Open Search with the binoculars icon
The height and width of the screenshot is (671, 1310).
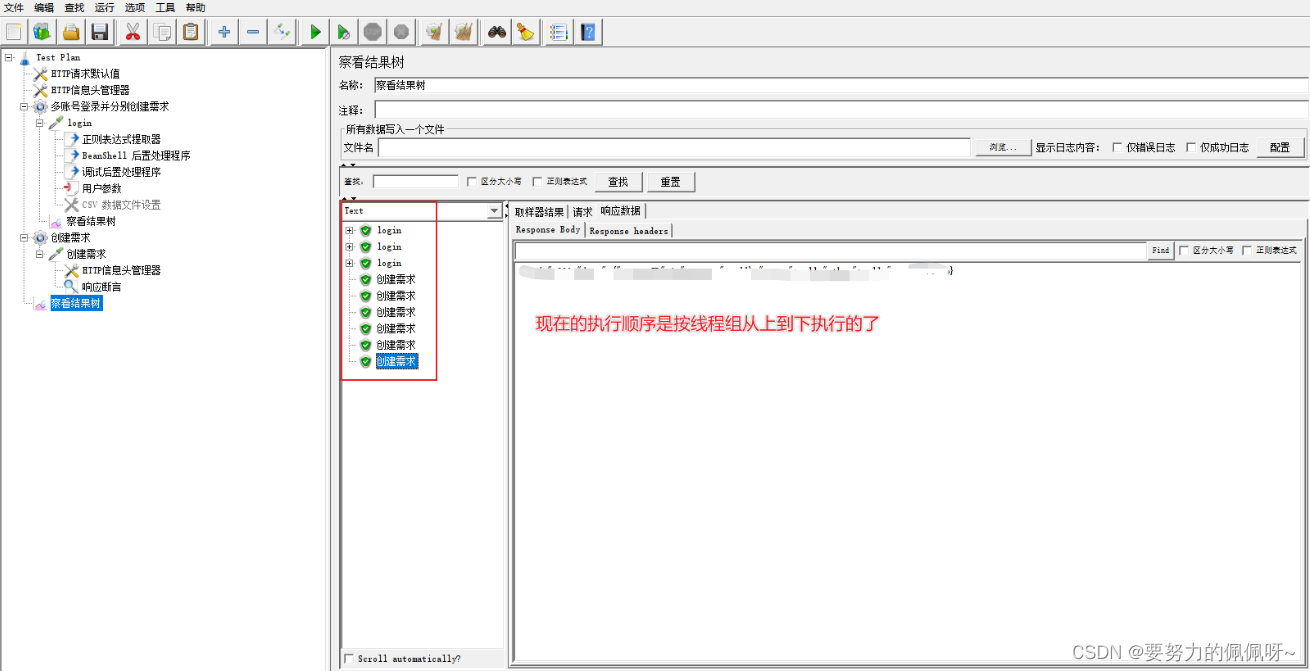(x=496, y=32)
